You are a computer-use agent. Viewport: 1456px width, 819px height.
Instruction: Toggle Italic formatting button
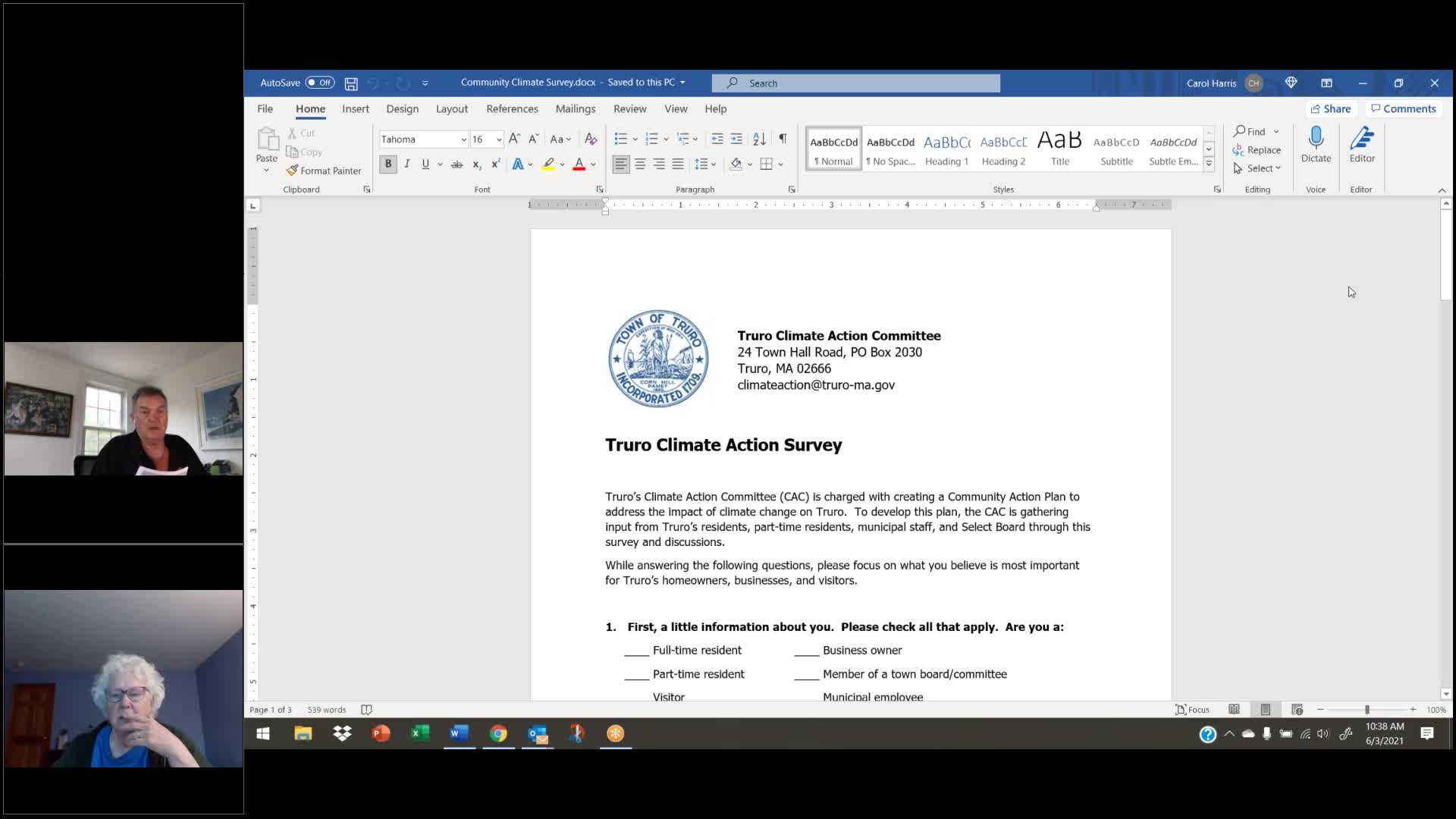pos(407,165)
